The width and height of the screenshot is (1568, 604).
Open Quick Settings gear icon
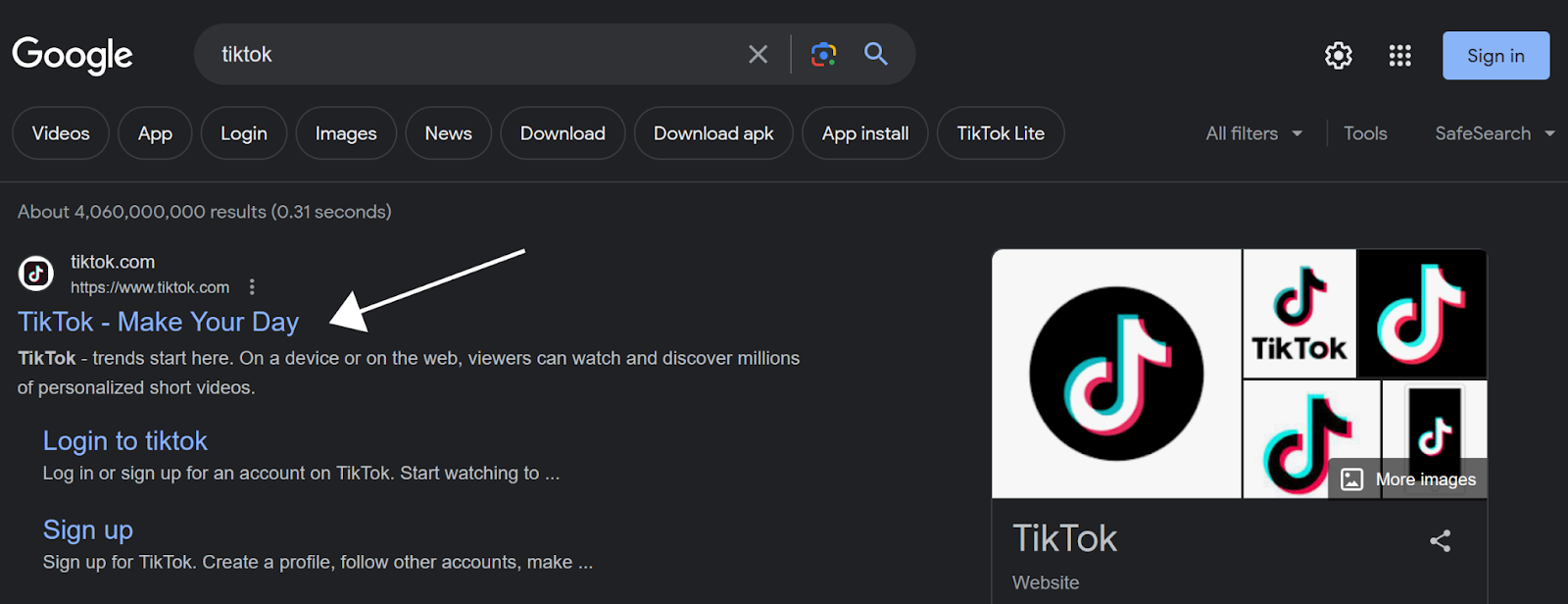[x=1339, y=56]
